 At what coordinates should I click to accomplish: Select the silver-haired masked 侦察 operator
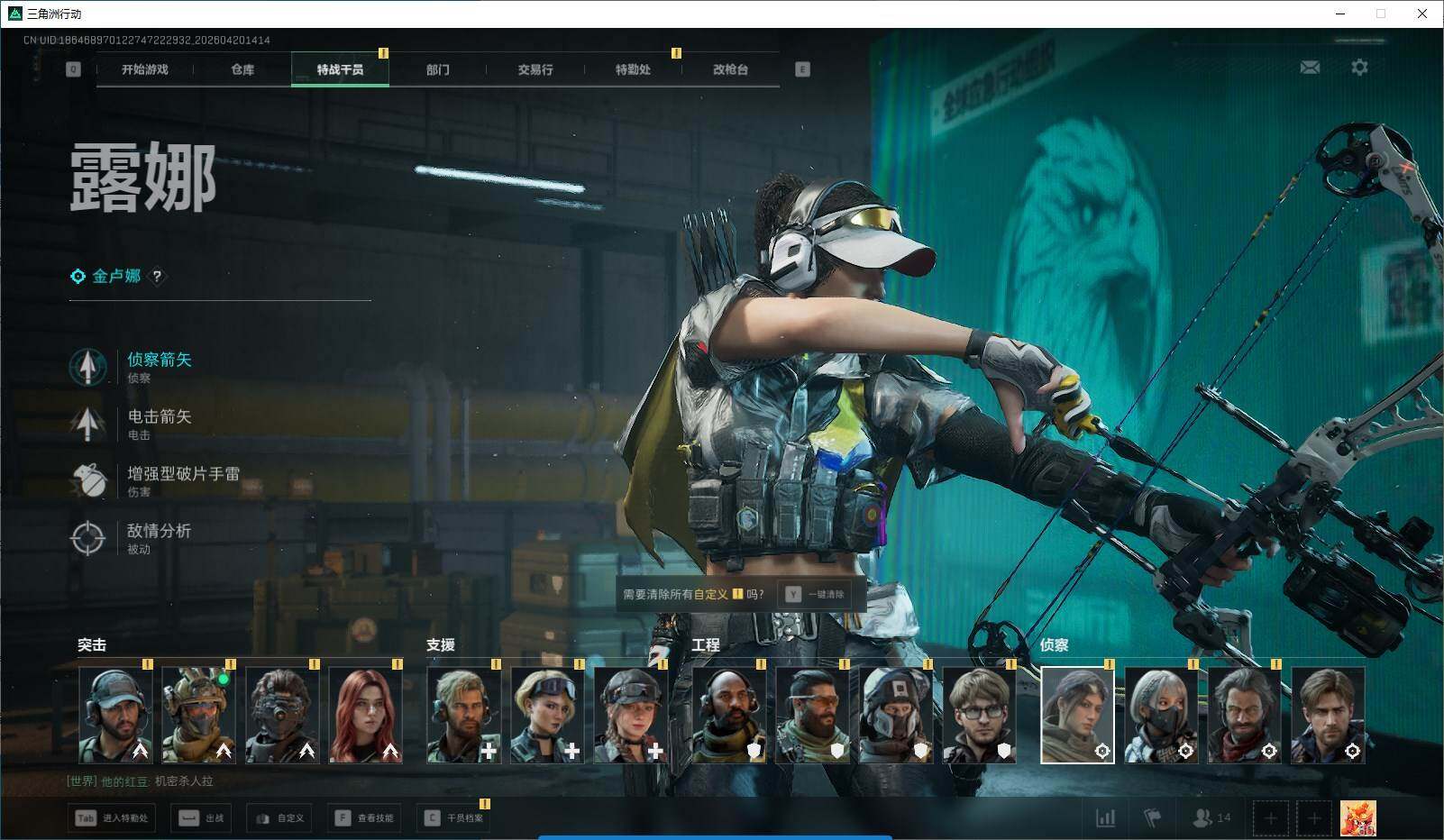coord(1161,715)
